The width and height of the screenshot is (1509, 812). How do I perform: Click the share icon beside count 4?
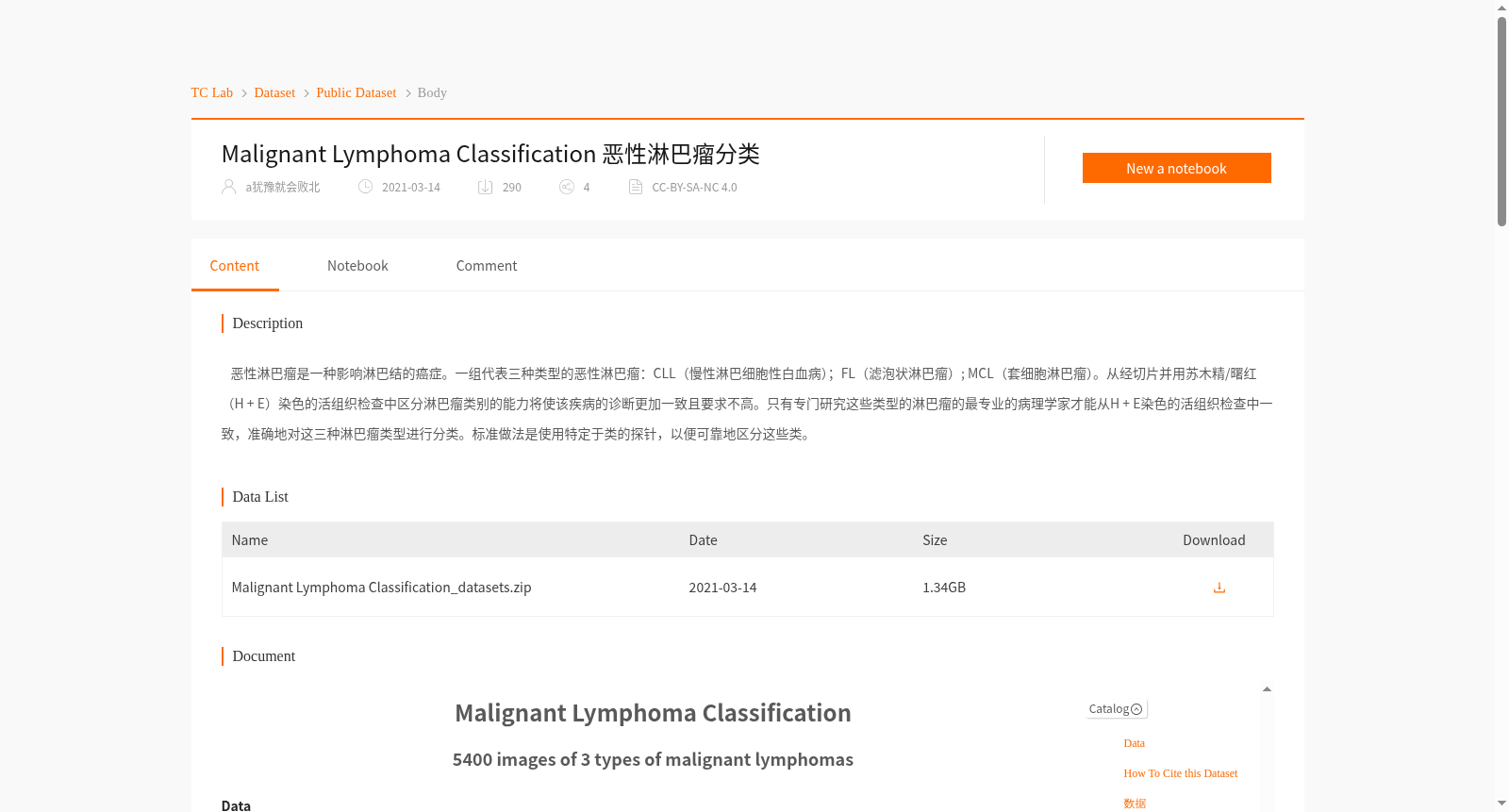pos(567,187)
